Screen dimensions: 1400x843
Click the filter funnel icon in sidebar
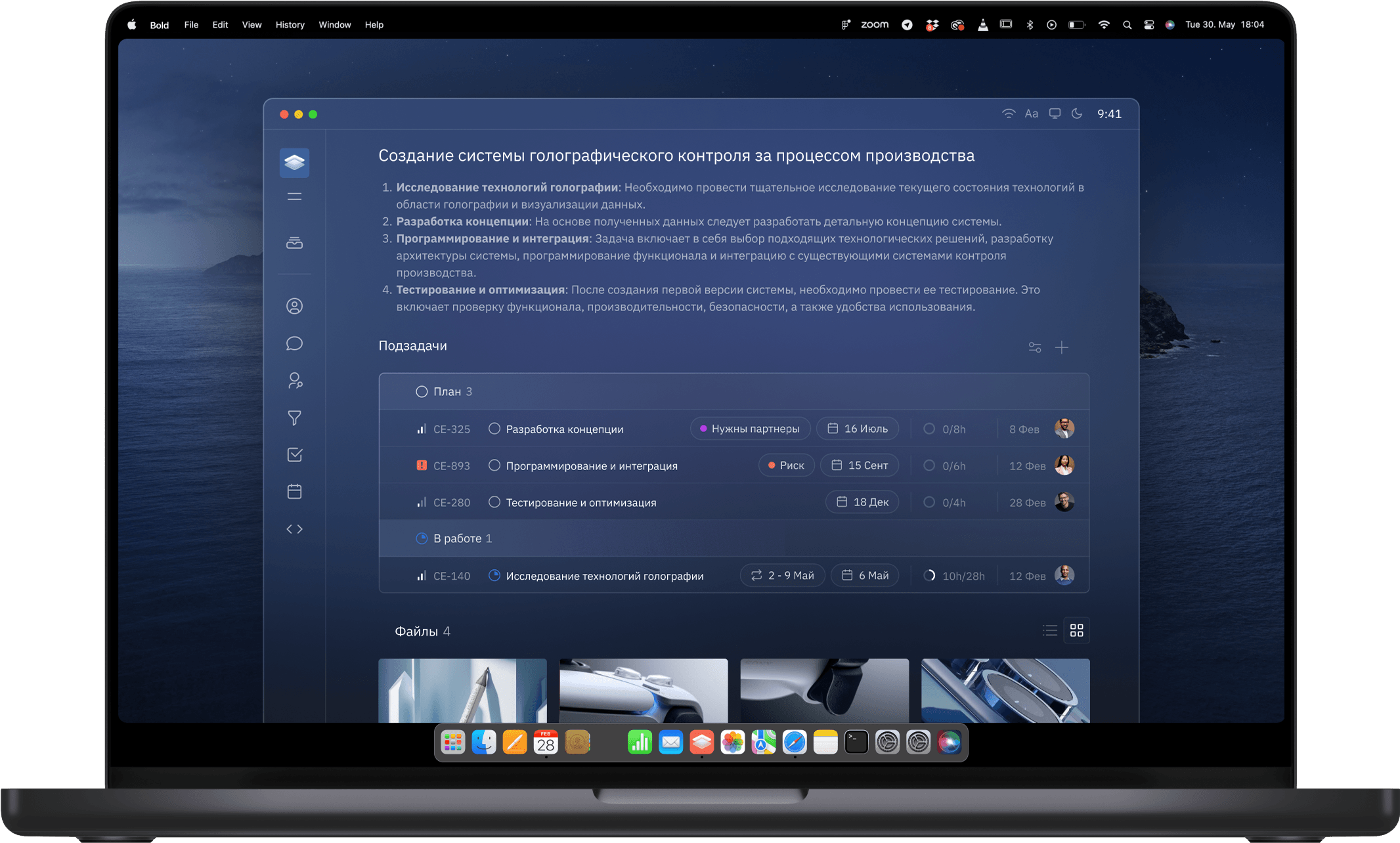[294, 418]
